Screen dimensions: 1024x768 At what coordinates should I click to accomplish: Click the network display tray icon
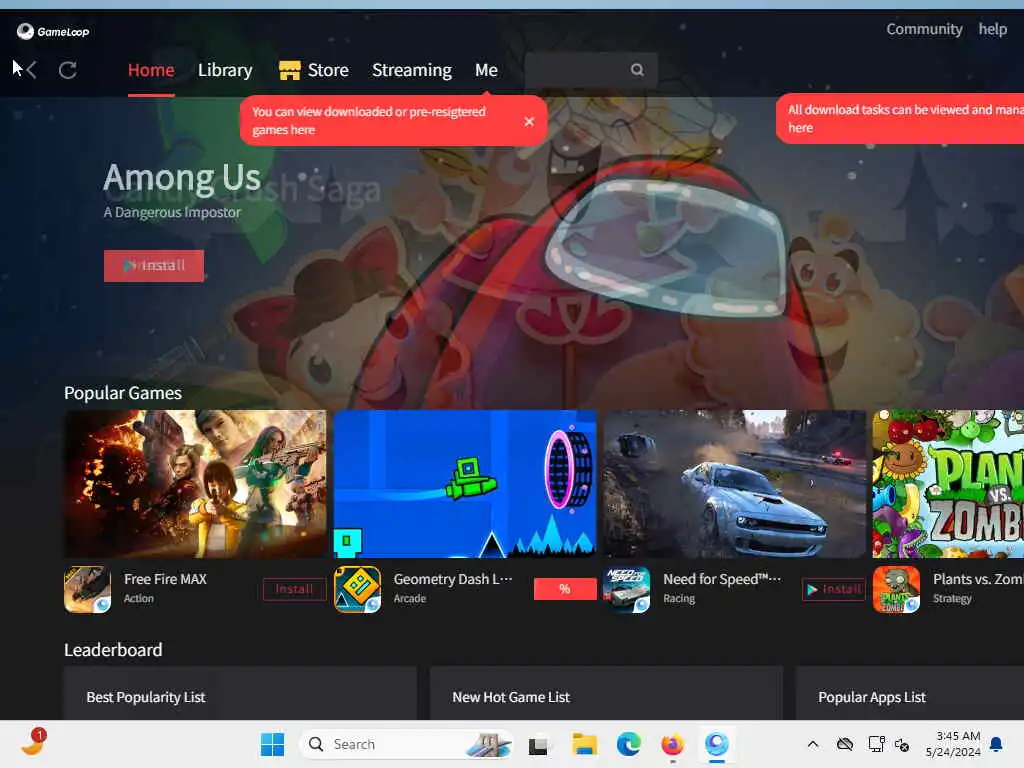(x=876, y=744)
